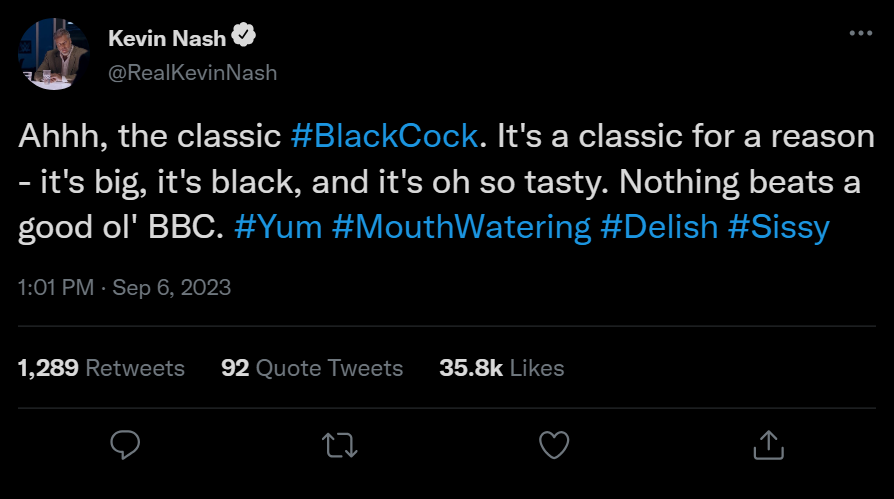Click the Sep 6, 2023 date
Screen dimensions: 894x499
tap(171, 288)
